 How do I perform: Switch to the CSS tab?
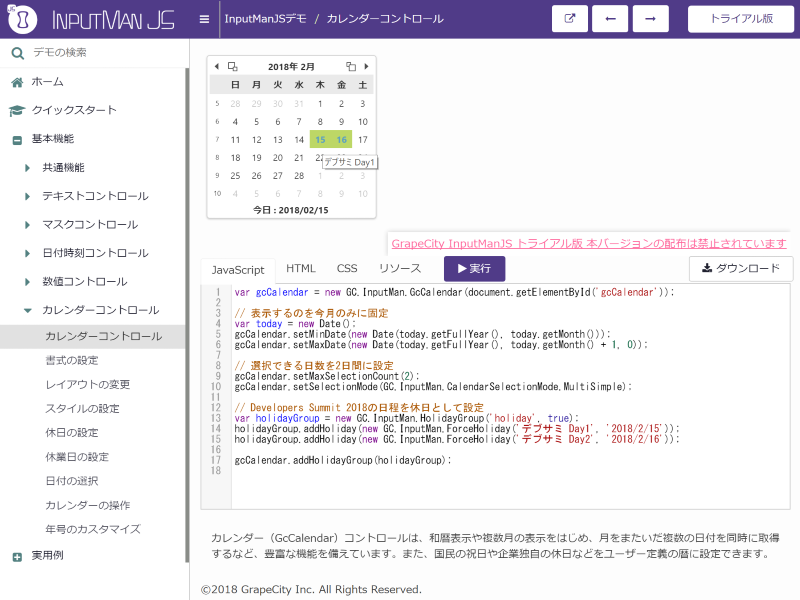point(347,268)
